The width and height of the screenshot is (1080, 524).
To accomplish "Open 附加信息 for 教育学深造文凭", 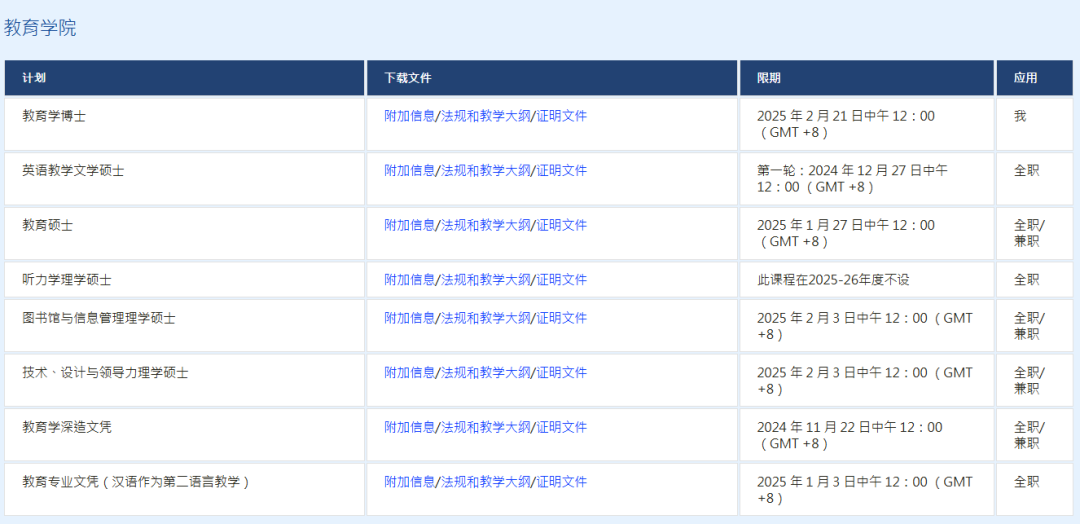I will pos(409,428).
